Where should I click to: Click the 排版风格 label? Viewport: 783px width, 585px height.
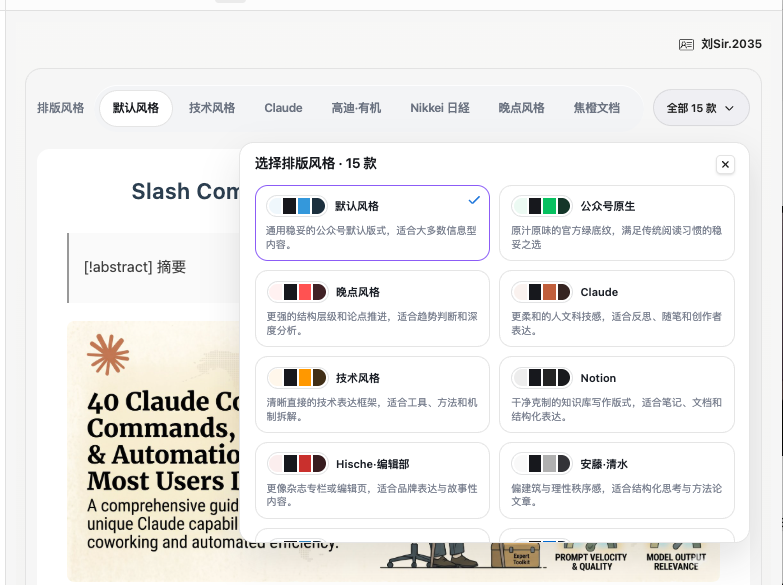60,108
